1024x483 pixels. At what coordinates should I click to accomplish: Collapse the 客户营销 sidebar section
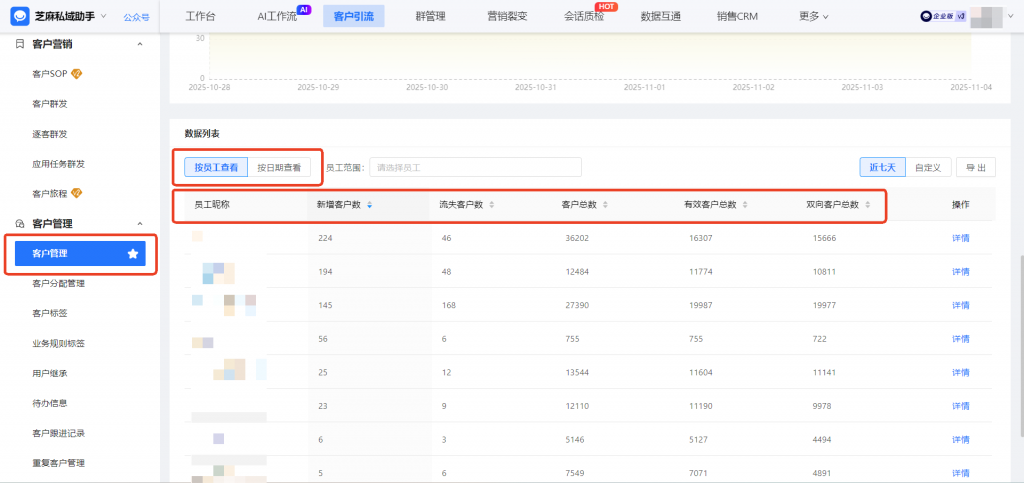[139, 44]
